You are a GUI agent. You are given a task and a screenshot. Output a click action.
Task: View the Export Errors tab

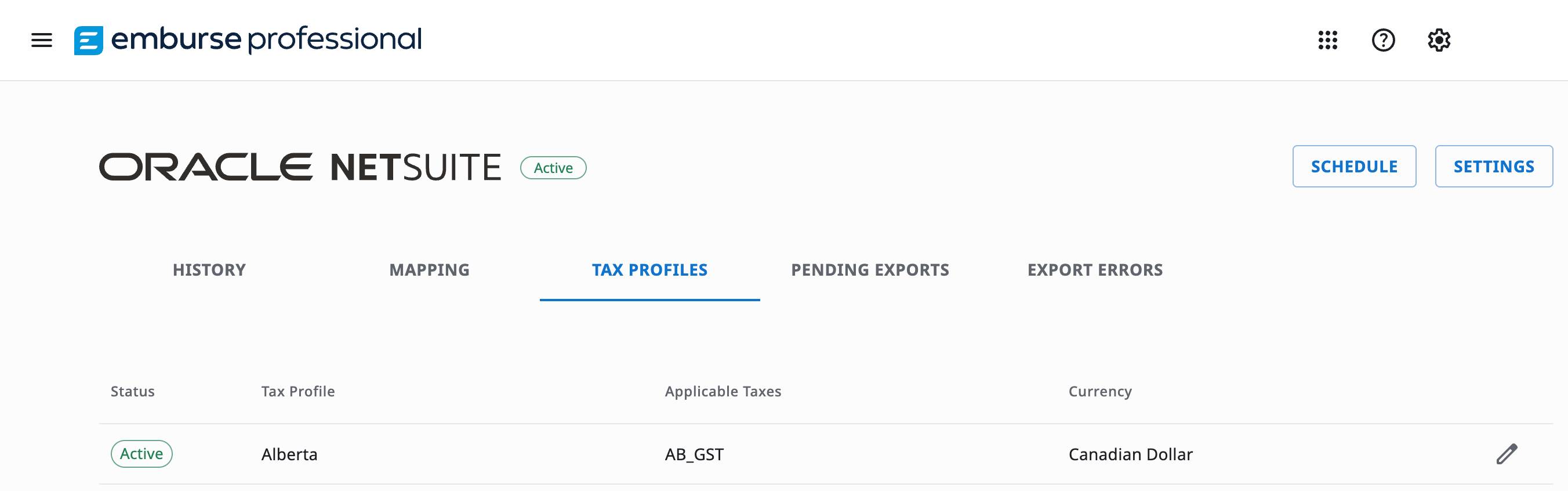1094,270
